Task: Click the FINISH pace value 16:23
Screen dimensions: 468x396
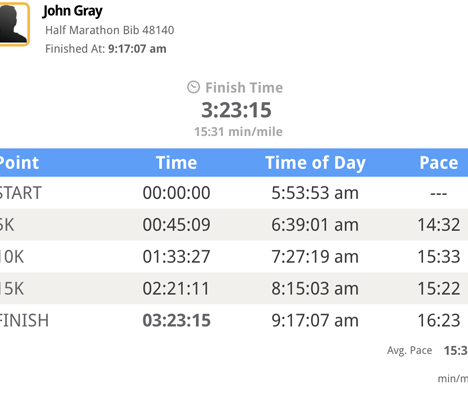Action: point(439,320)
